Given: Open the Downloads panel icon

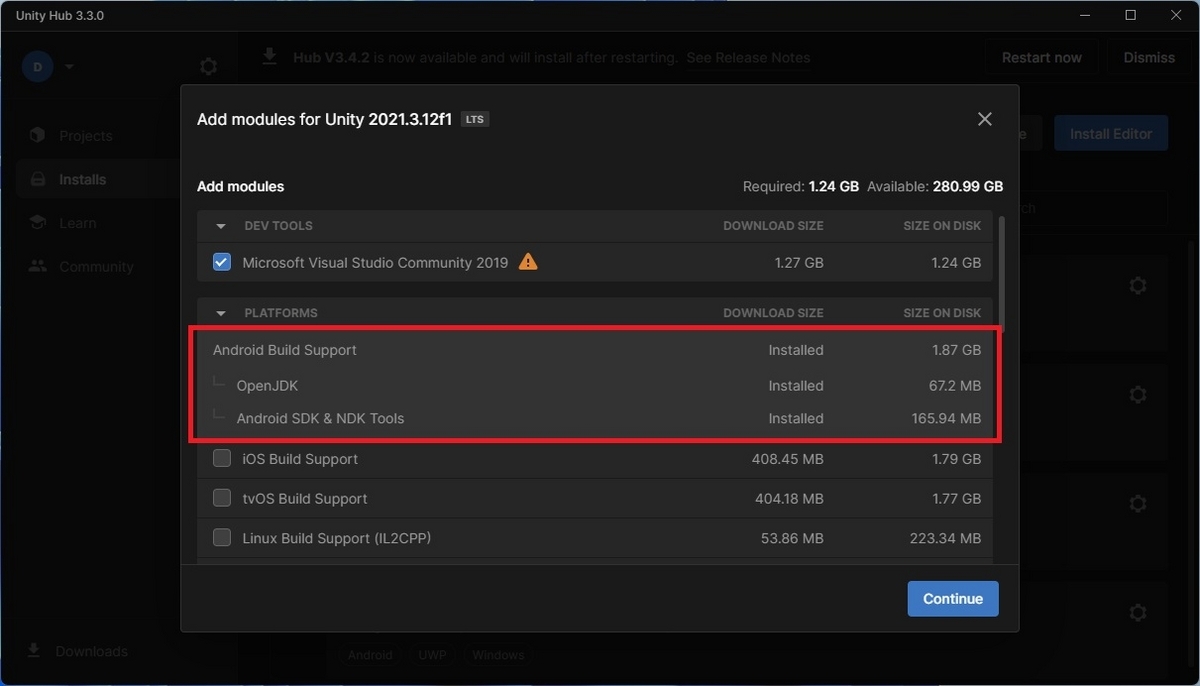Looking at the screenshot, I should [34, 651].
